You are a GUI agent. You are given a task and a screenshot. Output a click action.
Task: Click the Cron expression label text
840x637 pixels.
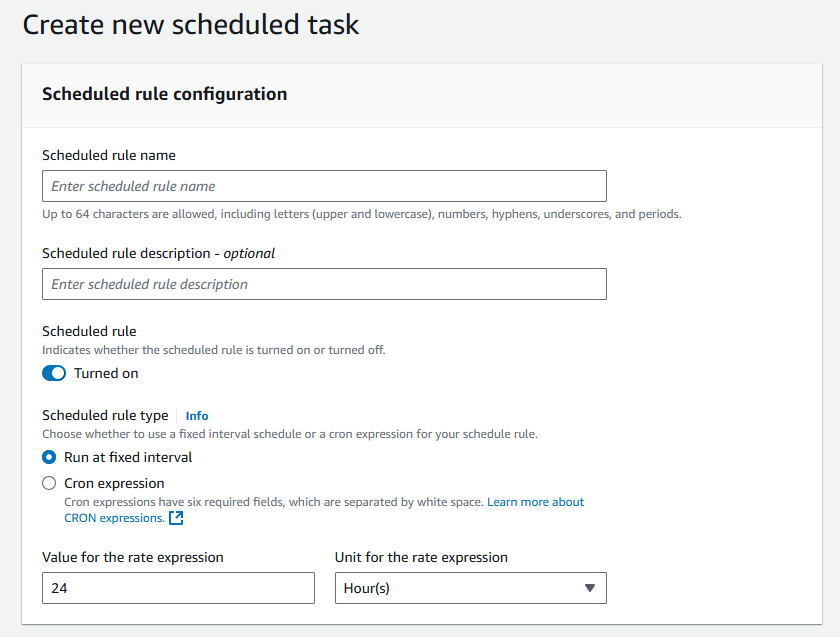114,483
